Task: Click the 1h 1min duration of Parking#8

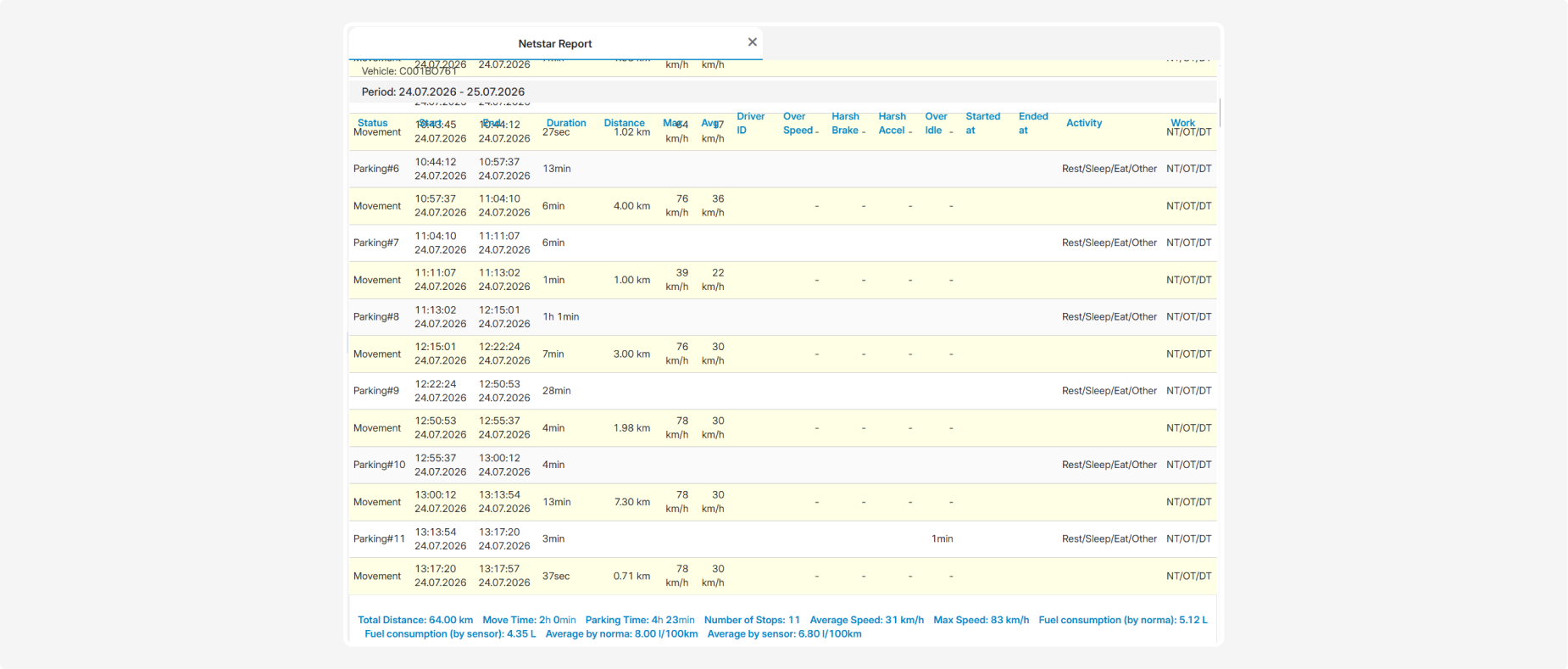Action: tap(561, 317)
